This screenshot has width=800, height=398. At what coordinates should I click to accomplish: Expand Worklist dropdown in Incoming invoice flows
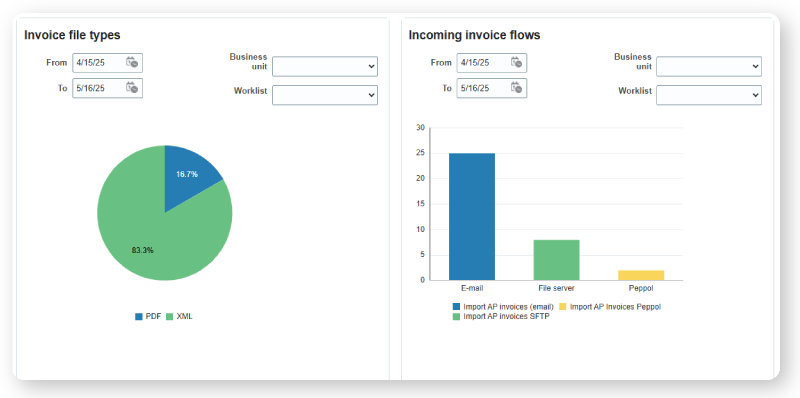point(709,95)
